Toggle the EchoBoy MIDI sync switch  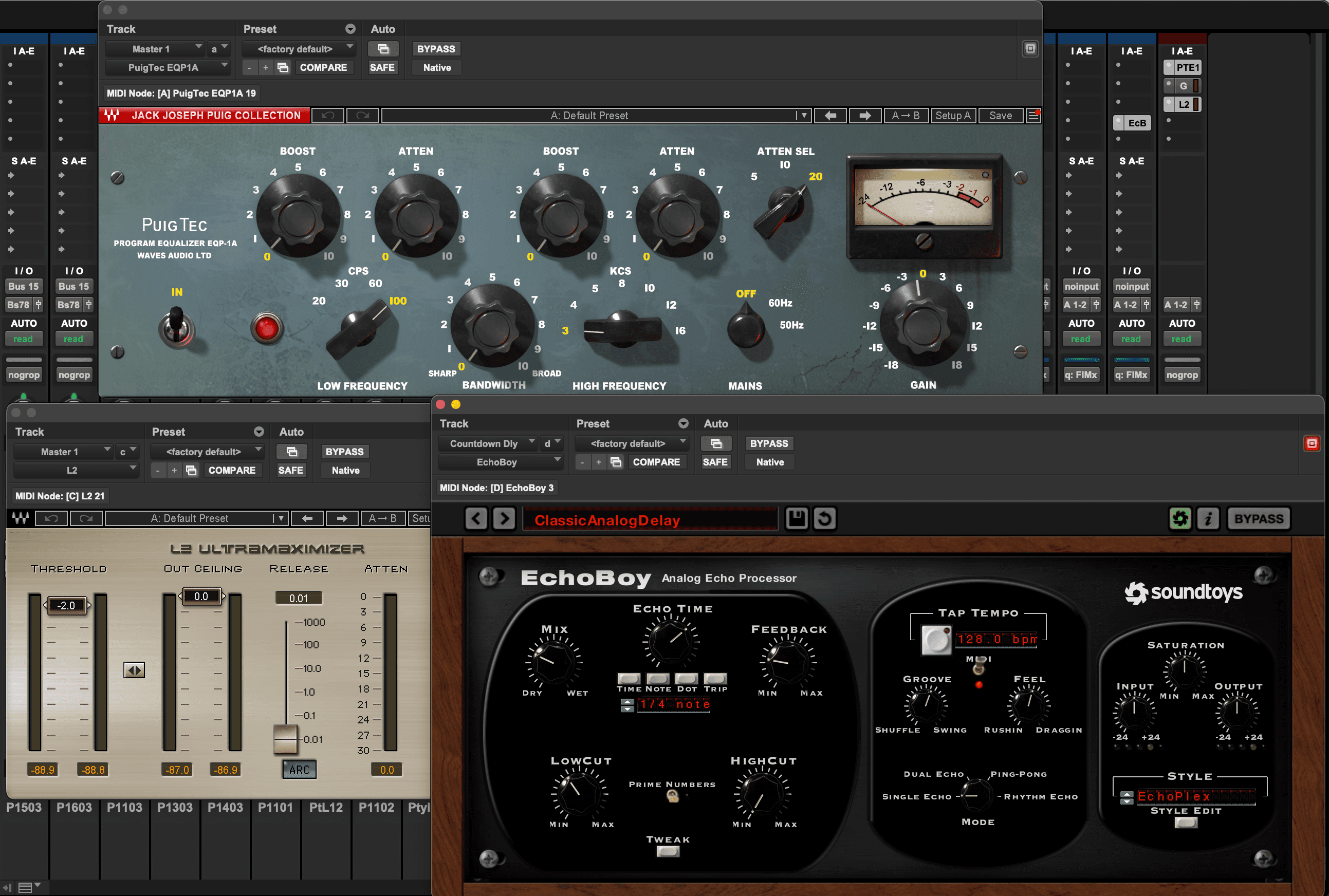pyautogui.click(x=979, y=666)
